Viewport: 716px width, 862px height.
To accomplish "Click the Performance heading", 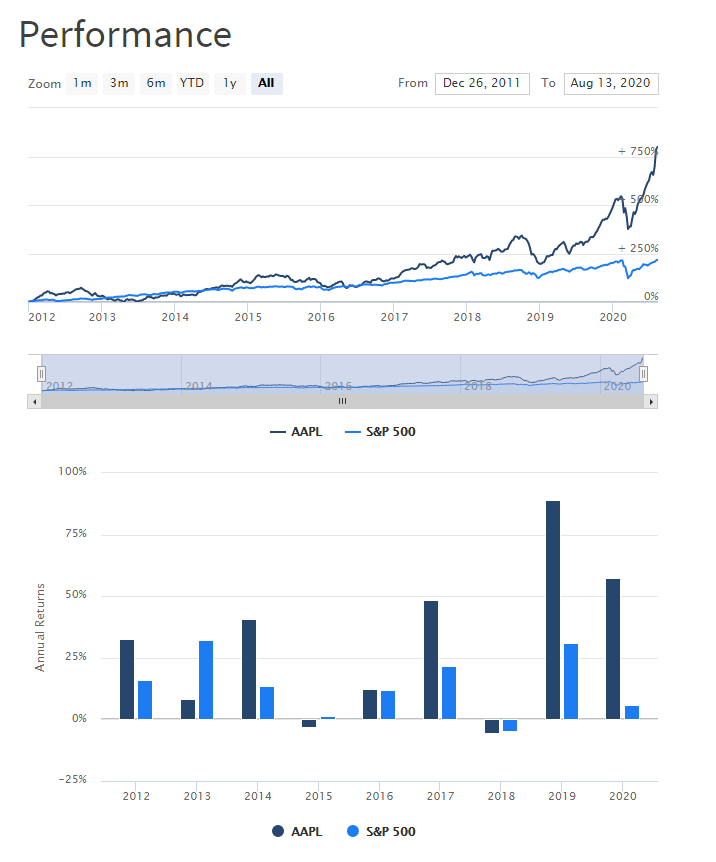I will [125, 35].
